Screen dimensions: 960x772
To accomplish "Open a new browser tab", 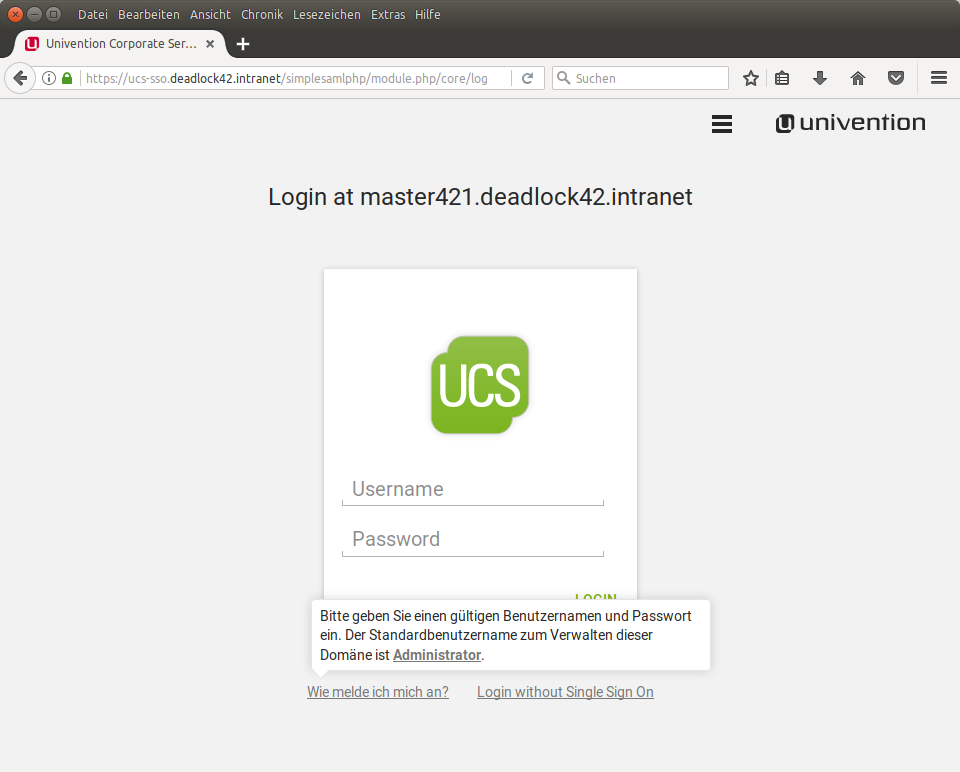I will coord(243,44).
